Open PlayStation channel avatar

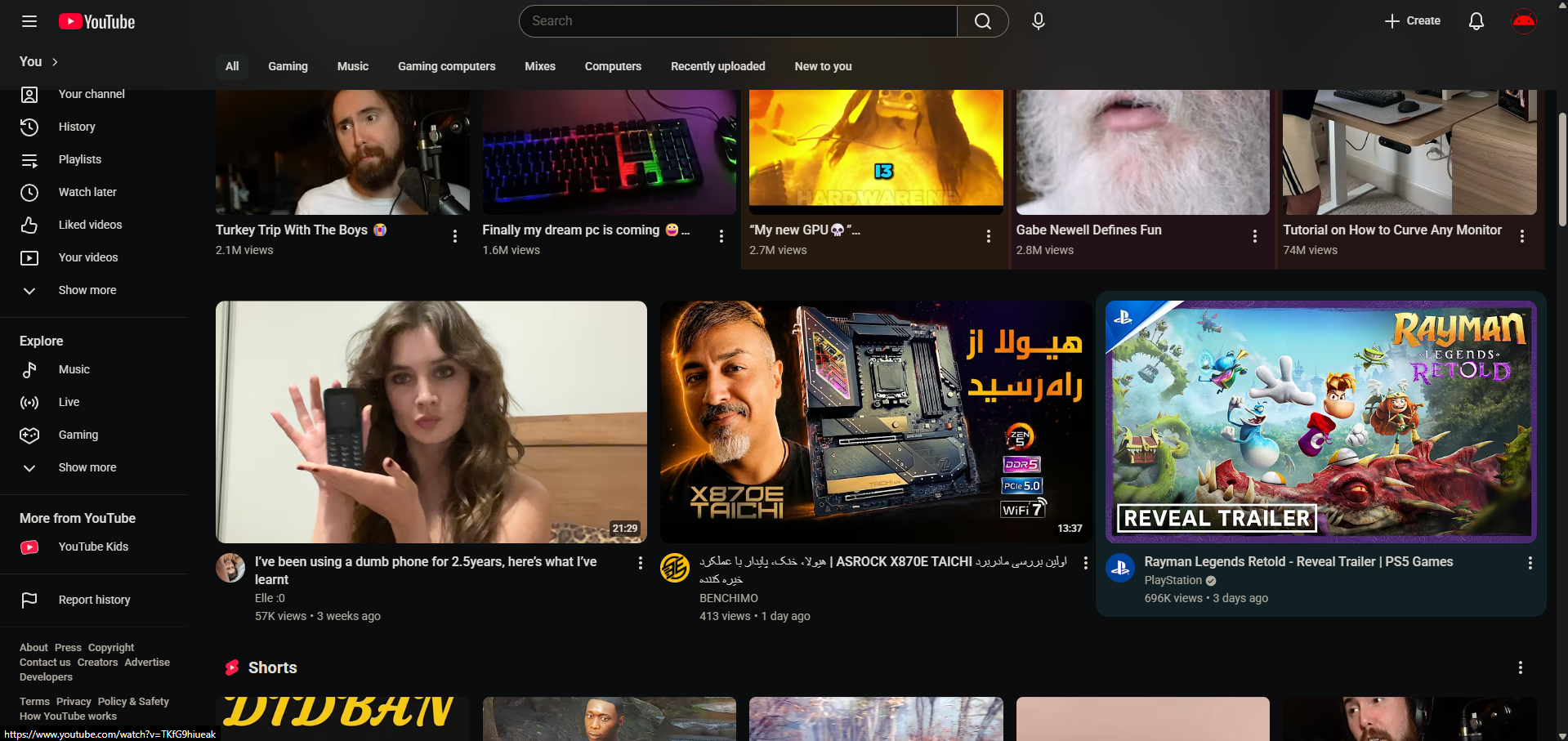click(1120, 568)
